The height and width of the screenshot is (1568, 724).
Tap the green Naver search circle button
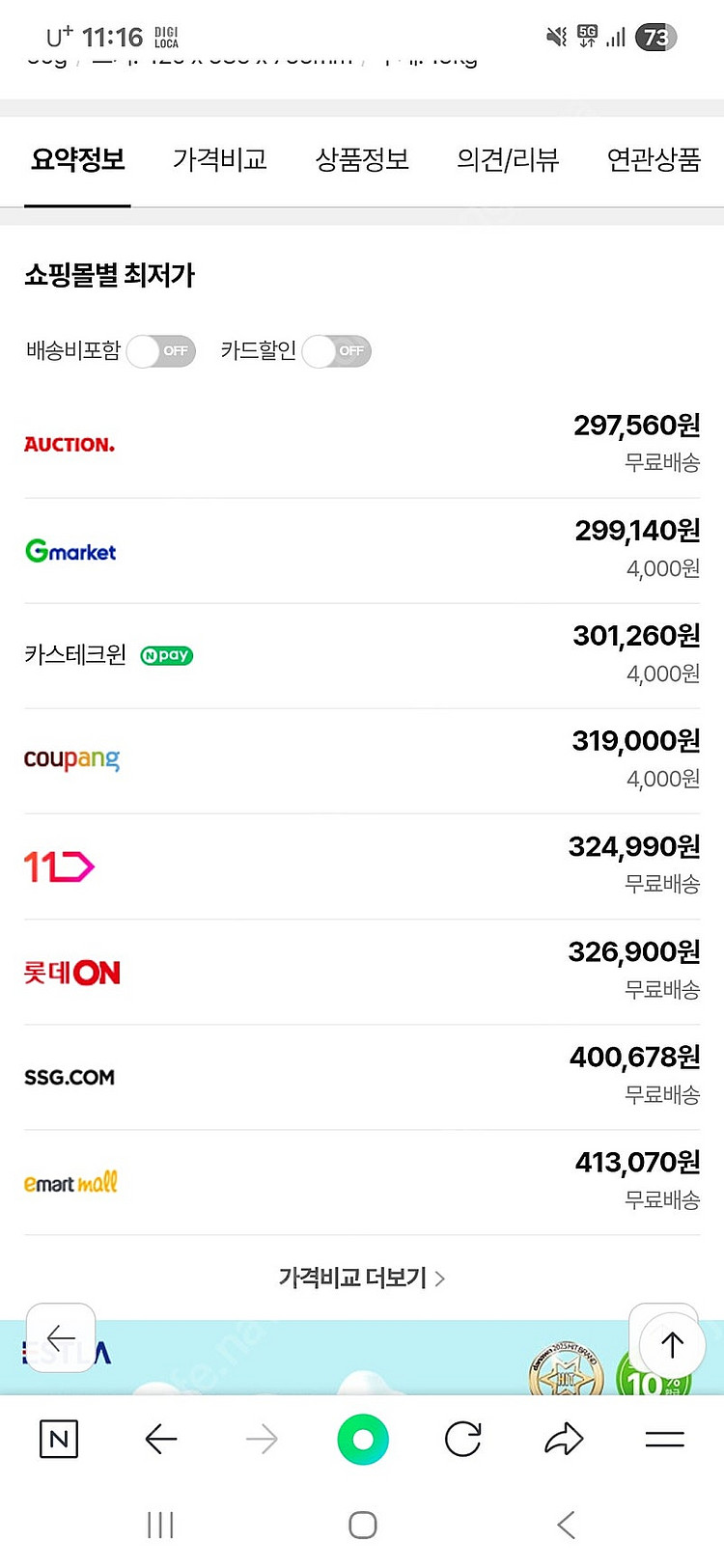tap(363, 1440)
